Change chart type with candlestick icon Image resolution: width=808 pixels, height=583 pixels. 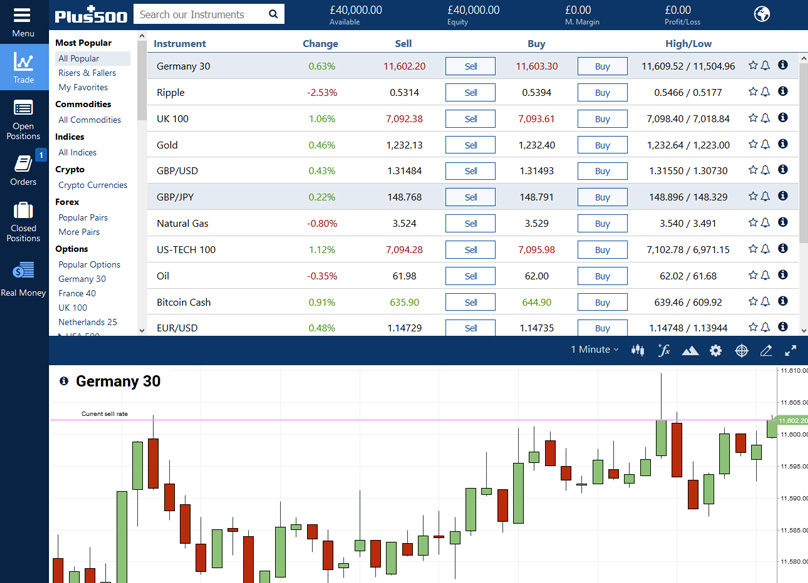pyautogui.click(x=638, y=351)
